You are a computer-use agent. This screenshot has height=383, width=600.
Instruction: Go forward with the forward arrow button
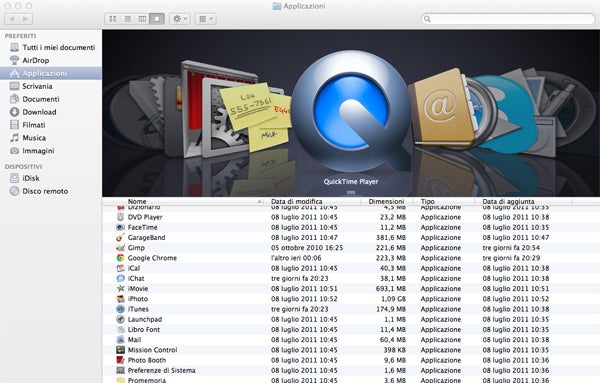(x=26, y=19)
